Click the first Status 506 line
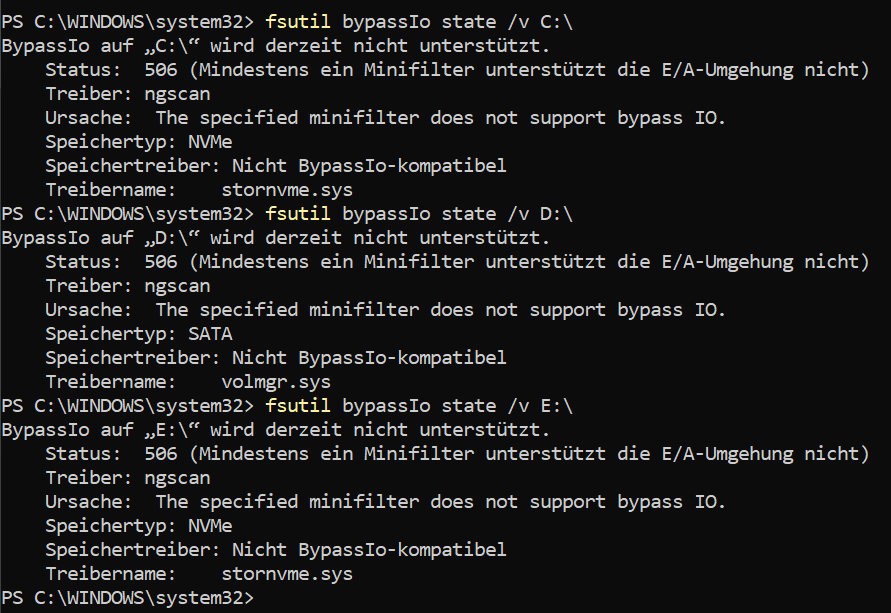 point(457,70)
